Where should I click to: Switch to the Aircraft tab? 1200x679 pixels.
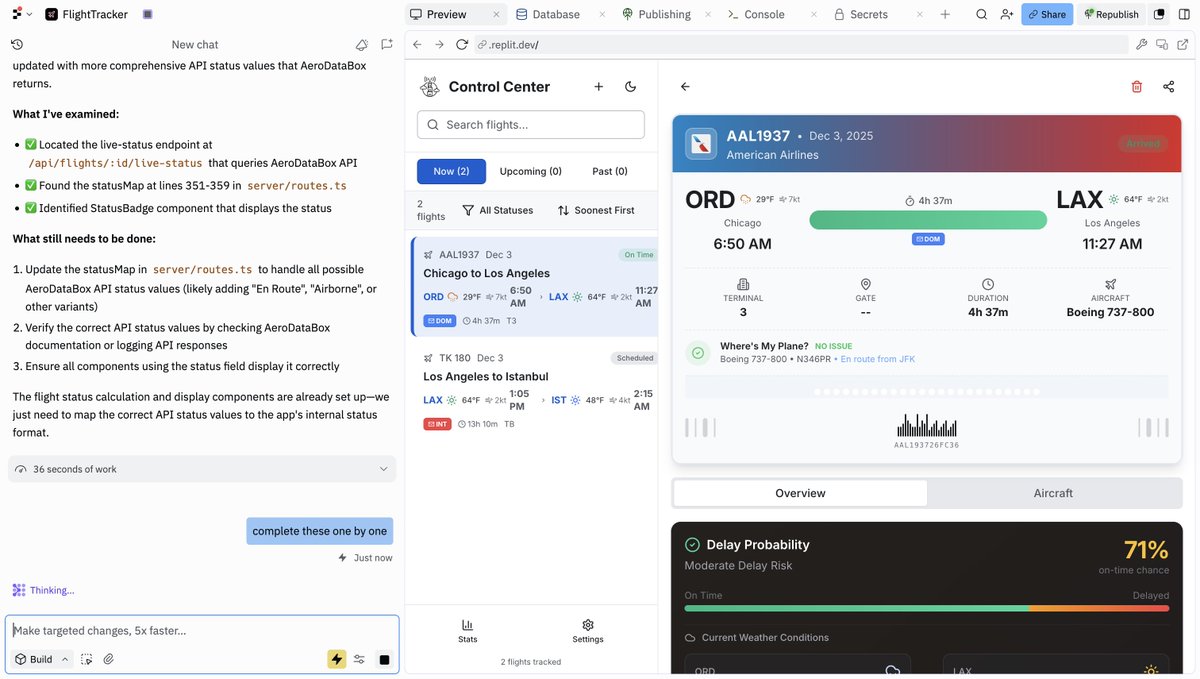1053,493
